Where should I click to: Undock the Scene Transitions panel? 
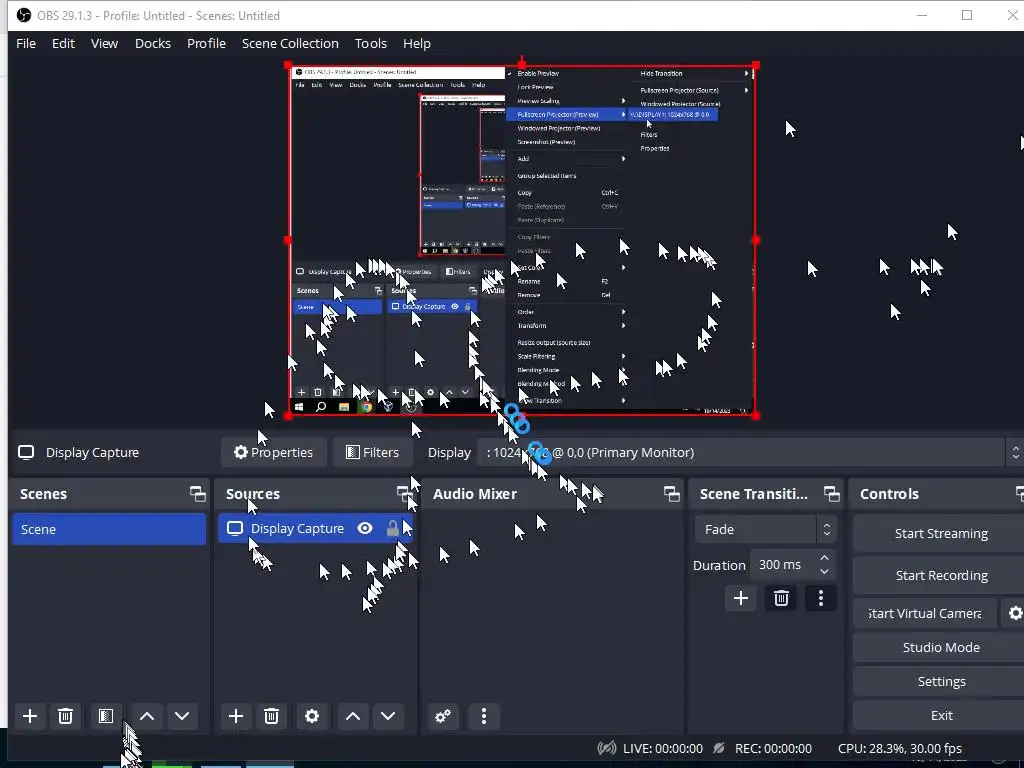[831, 494]
